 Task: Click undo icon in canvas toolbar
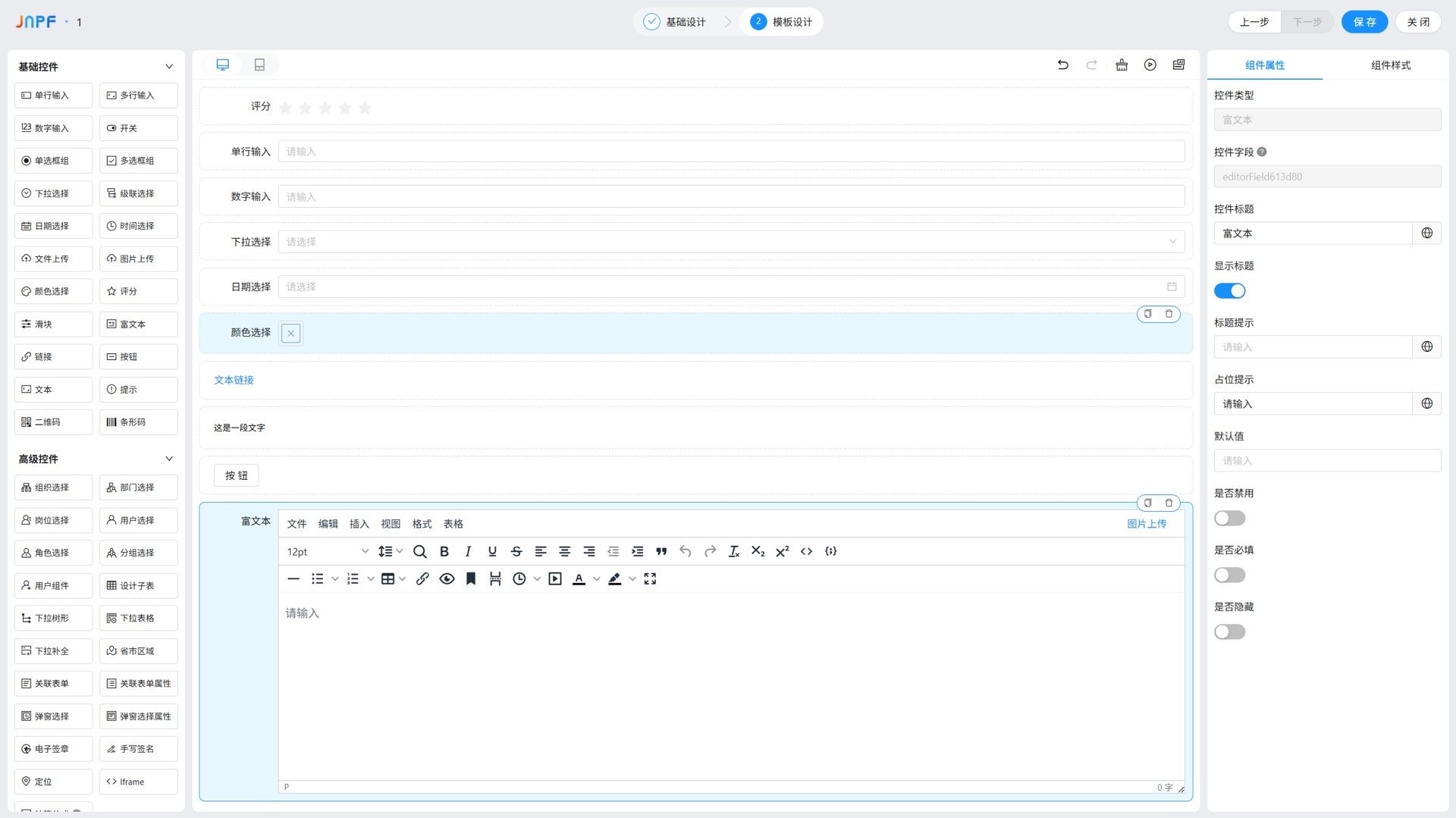pyautogui.click(x=1063, y=64)
